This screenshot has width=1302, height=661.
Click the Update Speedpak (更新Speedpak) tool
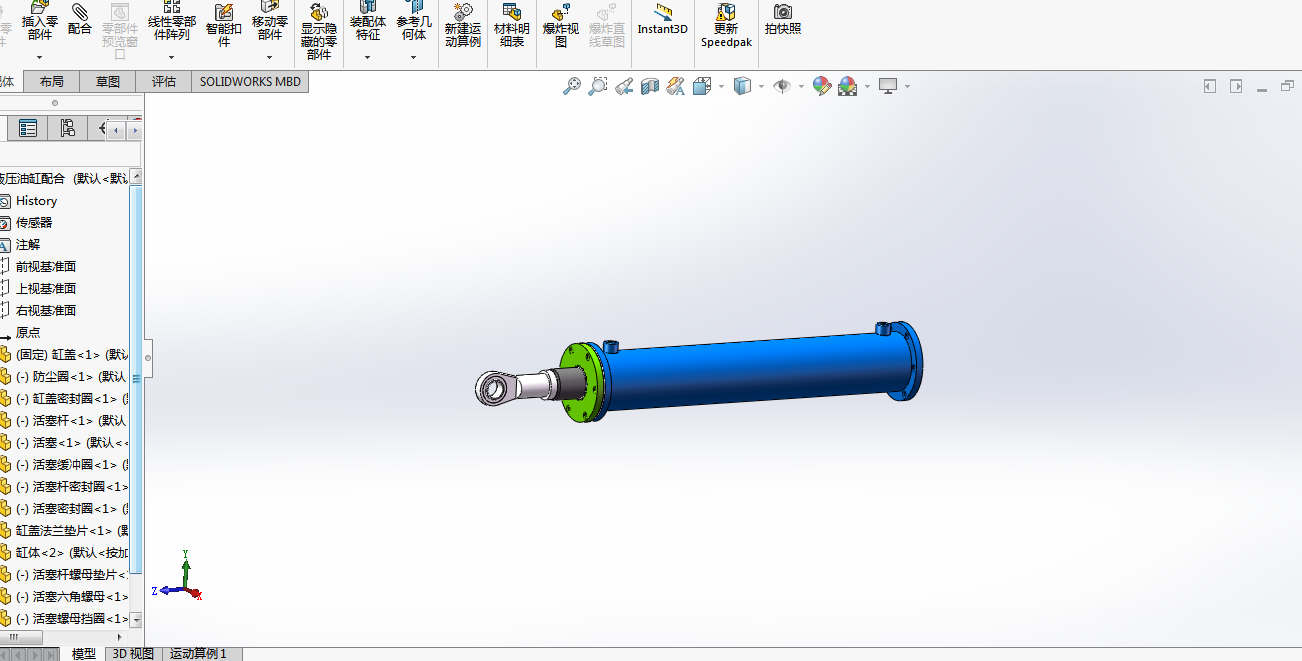click(x=726, y=24)
